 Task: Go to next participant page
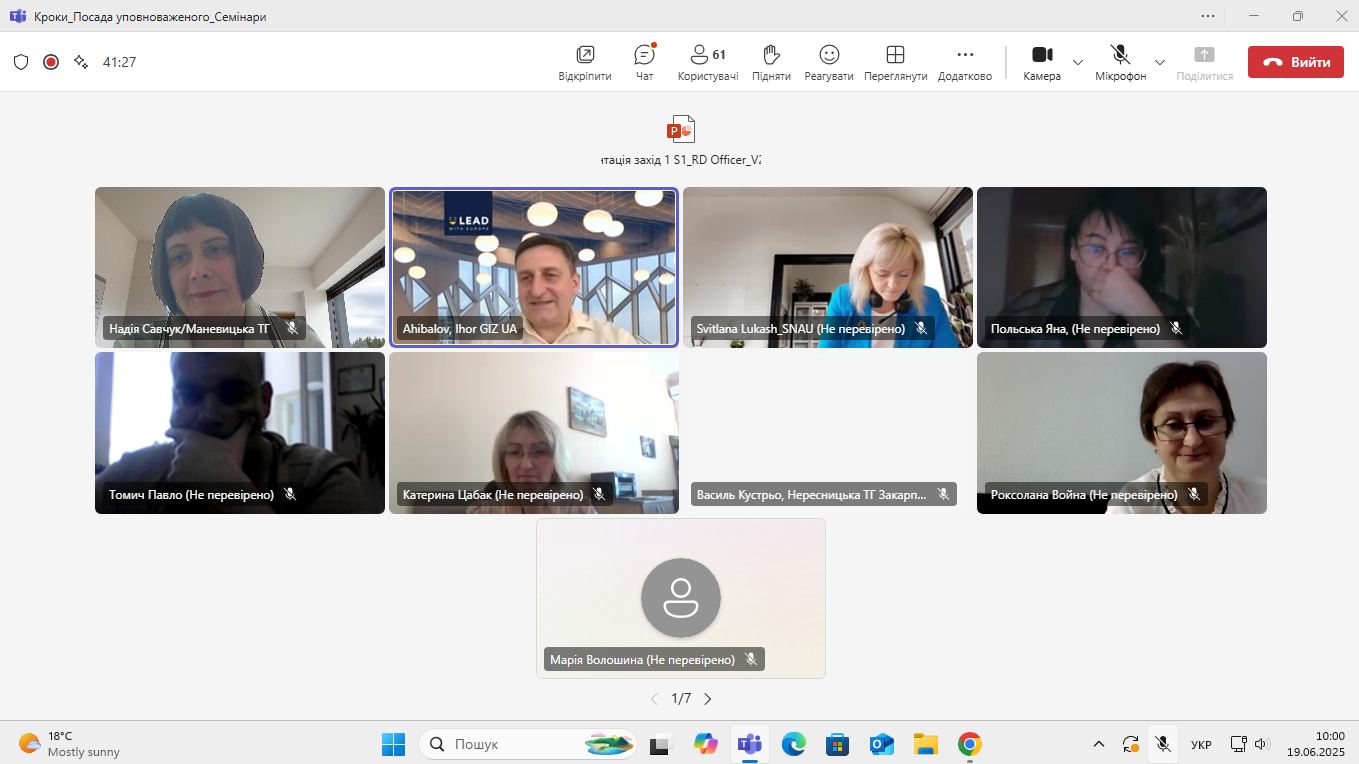tap(708, 699)
